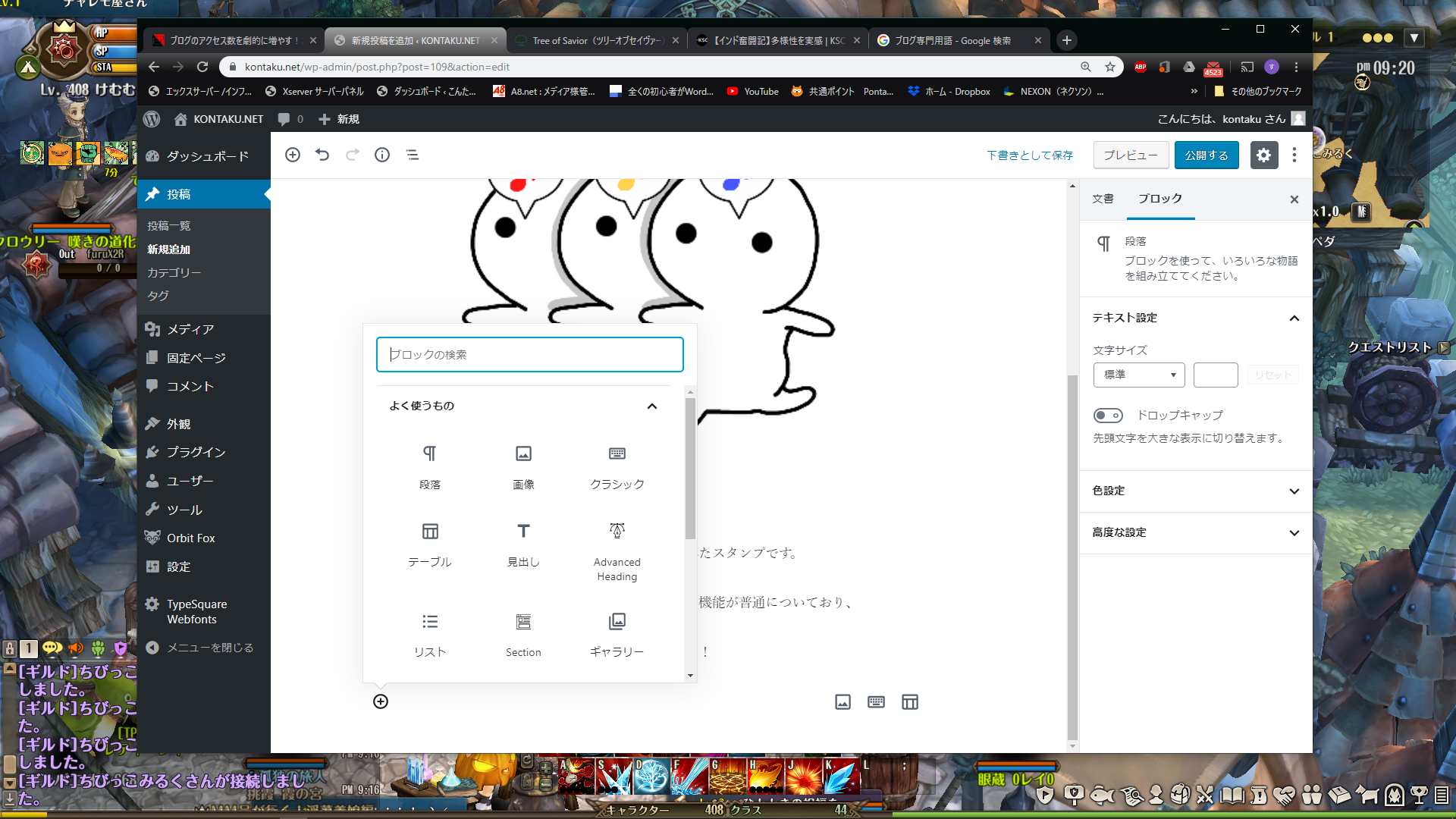The image size is (1456, 819).
Task: Click quick-insert classic keyboard icon at bottom
Action: tap(876, 702)
